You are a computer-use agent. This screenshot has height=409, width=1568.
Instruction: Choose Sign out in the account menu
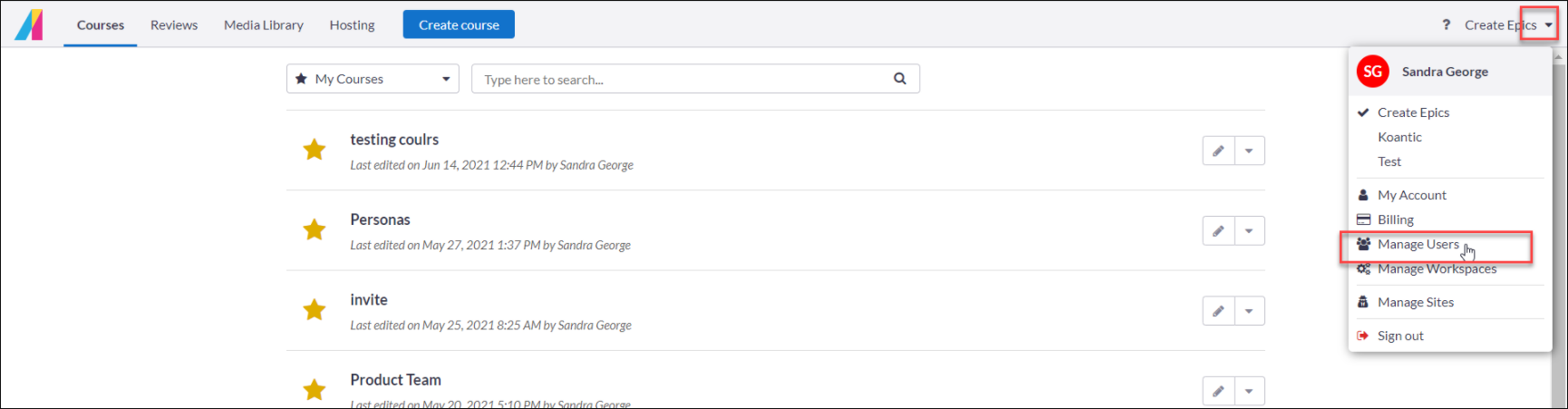[1400, 336]
